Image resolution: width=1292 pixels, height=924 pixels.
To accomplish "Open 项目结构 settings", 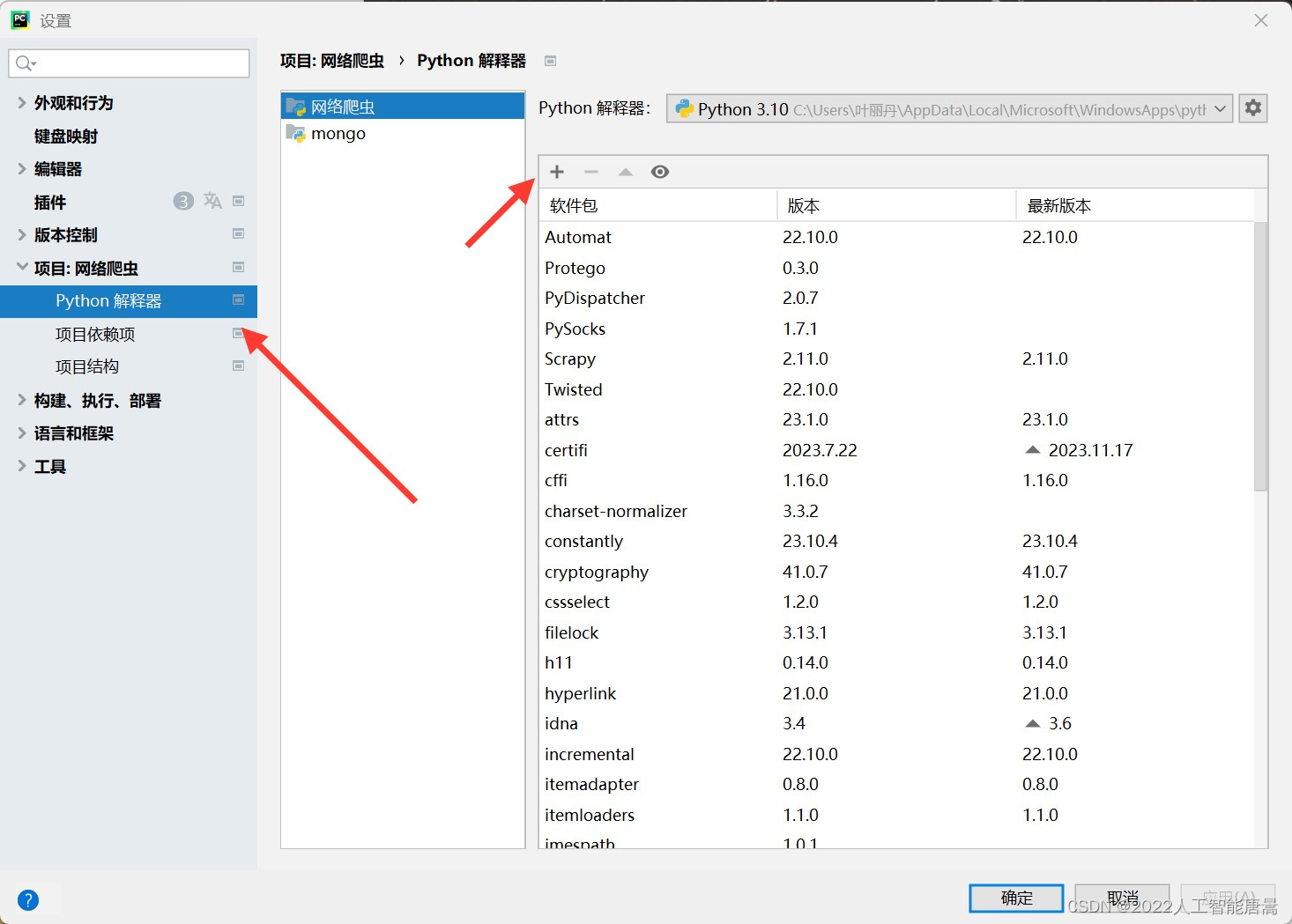I will (87, 366).
